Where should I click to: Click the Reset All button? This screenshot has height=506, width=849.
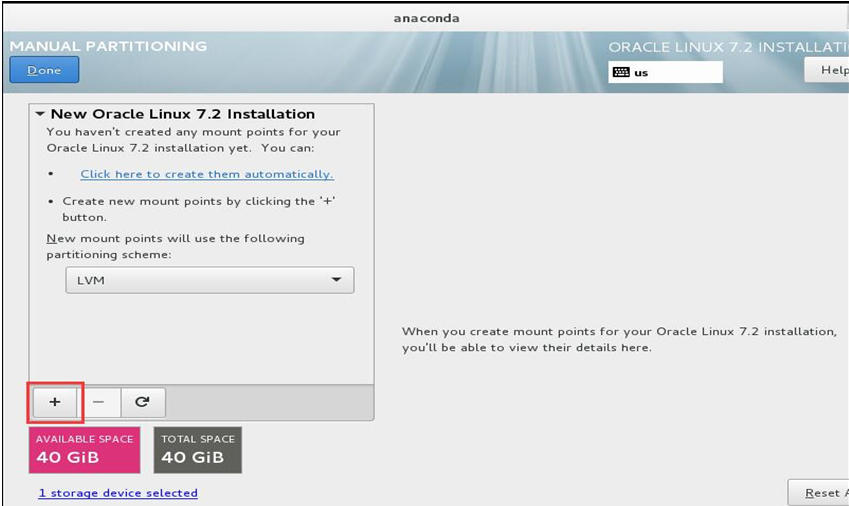[819, 492]
